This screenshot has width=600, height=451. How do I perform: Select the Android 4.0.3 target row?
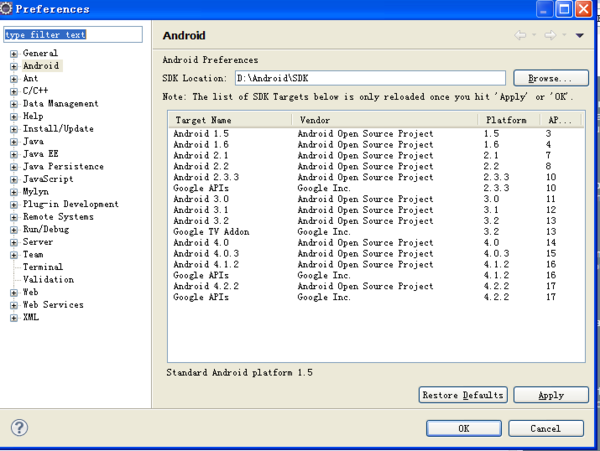[376, 253]
